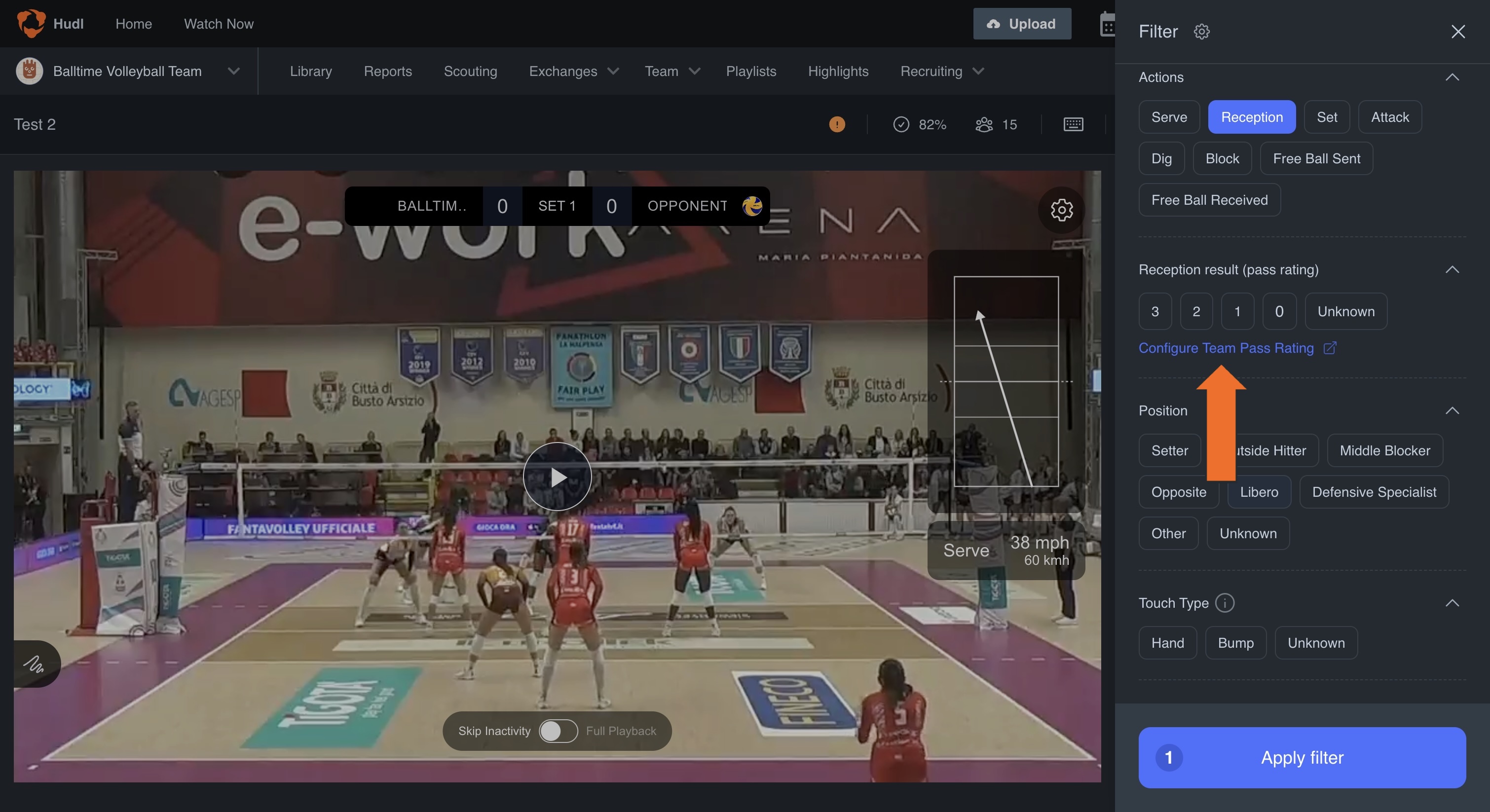Viewport: 1490px width, 812px height.
Task: Select Free Ball Received action
Action: 1209,199
